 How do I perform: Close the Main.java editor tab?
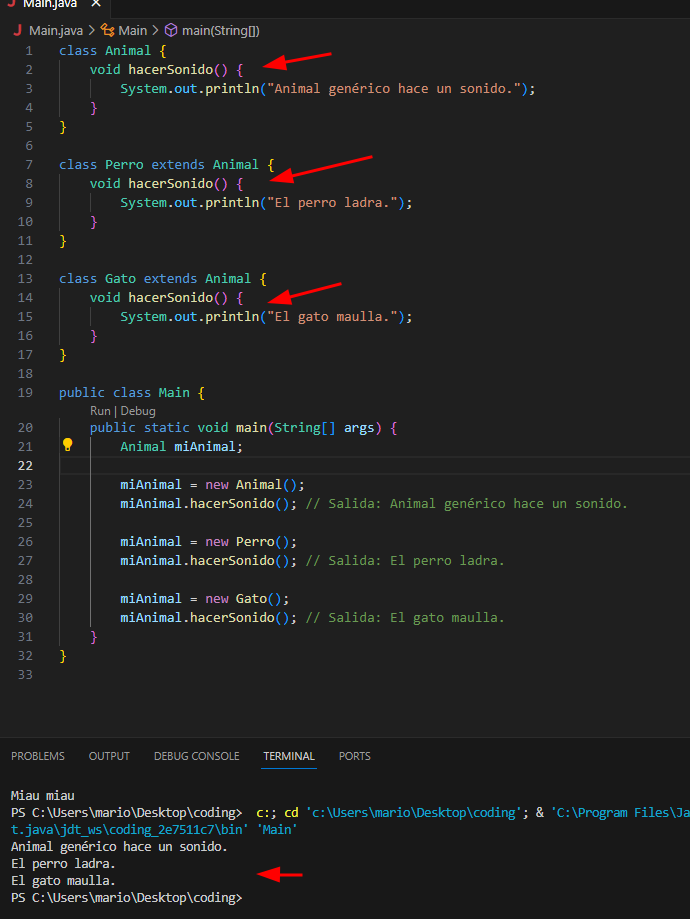point(96,4)
